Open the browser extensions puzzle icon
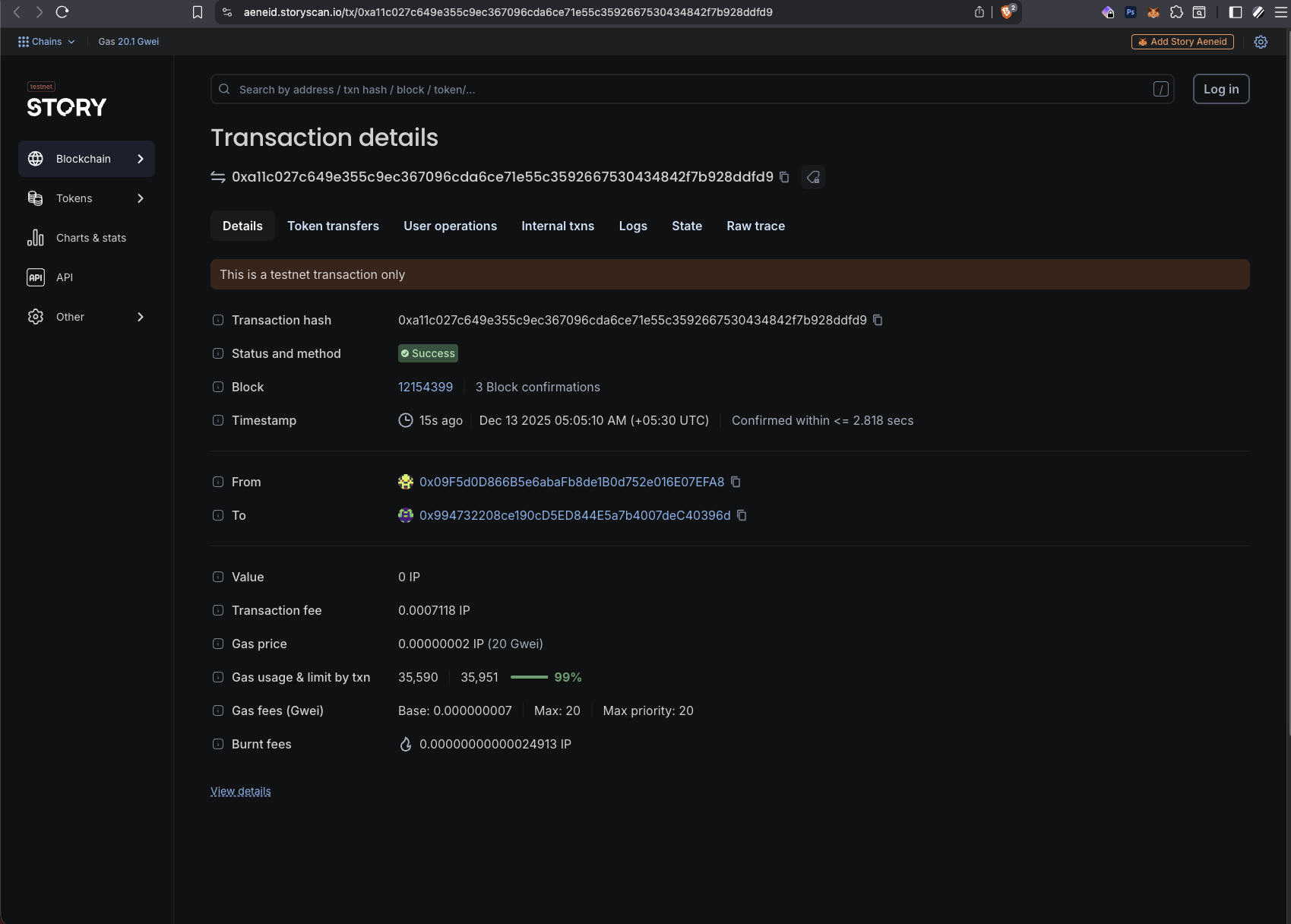 [x=1176, y=12]
